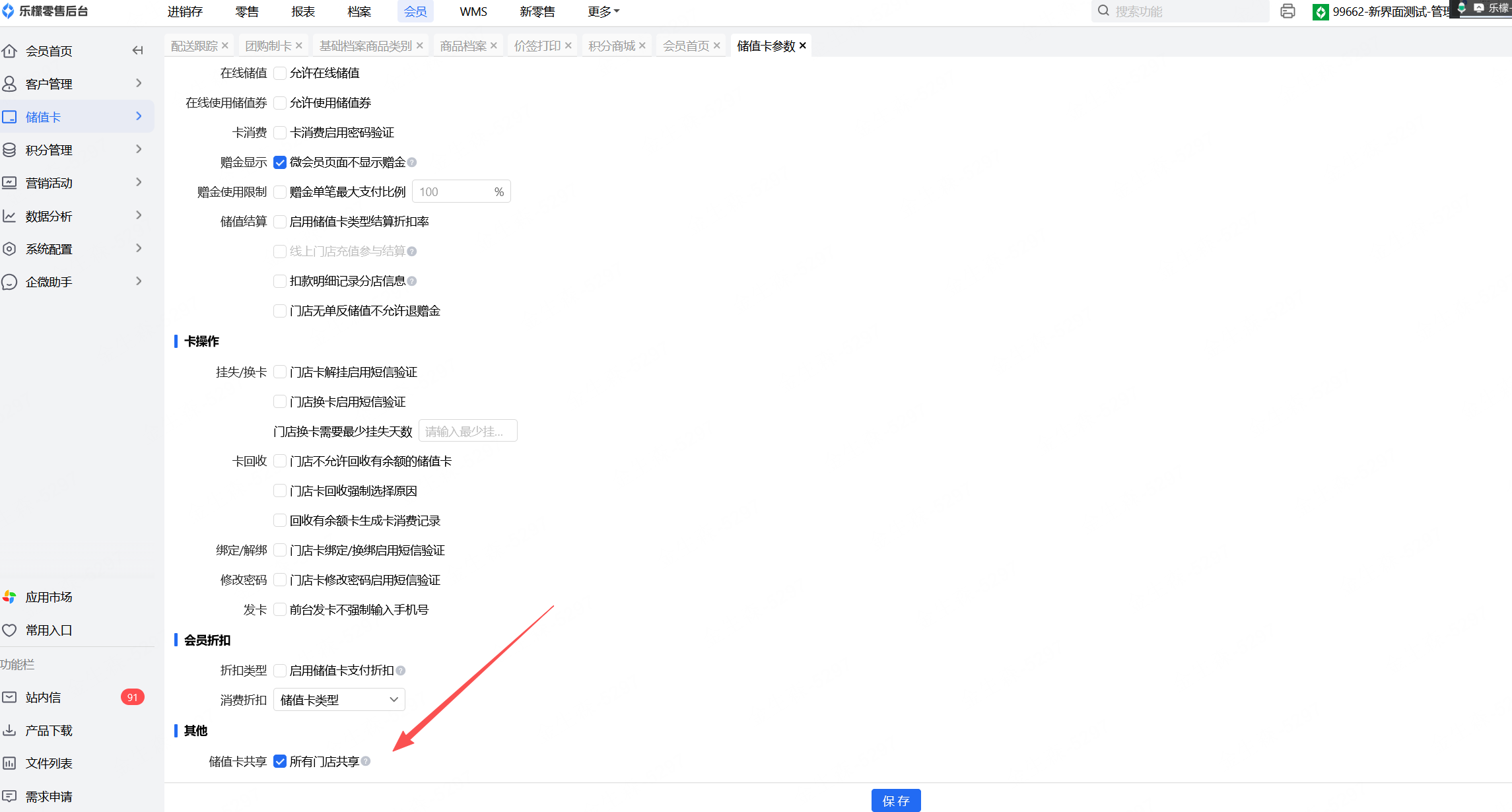
Task: Open 消费折扣 储值卡类型 dropdown
Action: pos(339,700)
